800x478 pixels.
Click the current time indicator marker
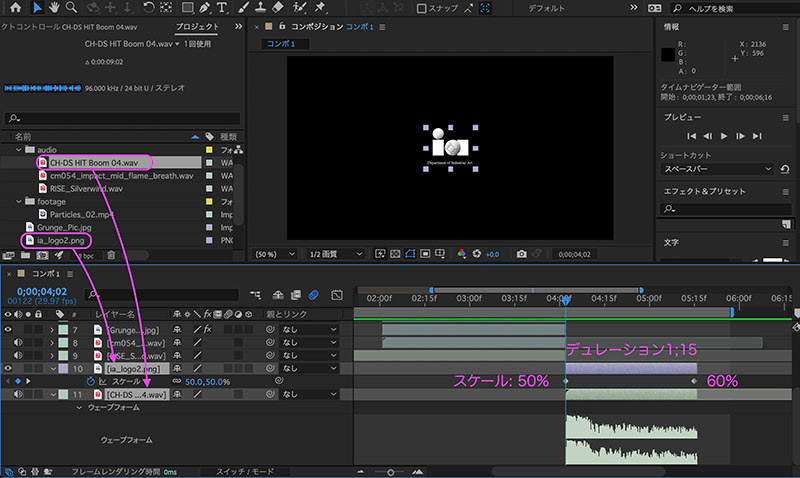click(565, 301)
